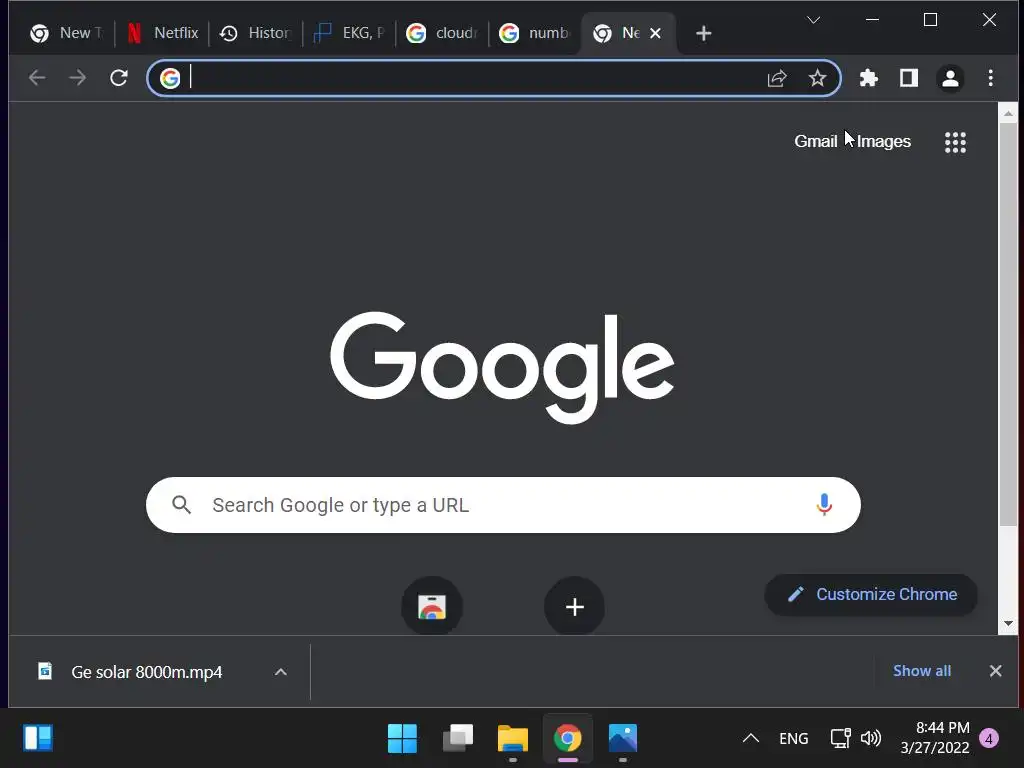Open the Images link
This screenshot has height=768, width=1024.
pyautogui.click(x=884, y=141)
